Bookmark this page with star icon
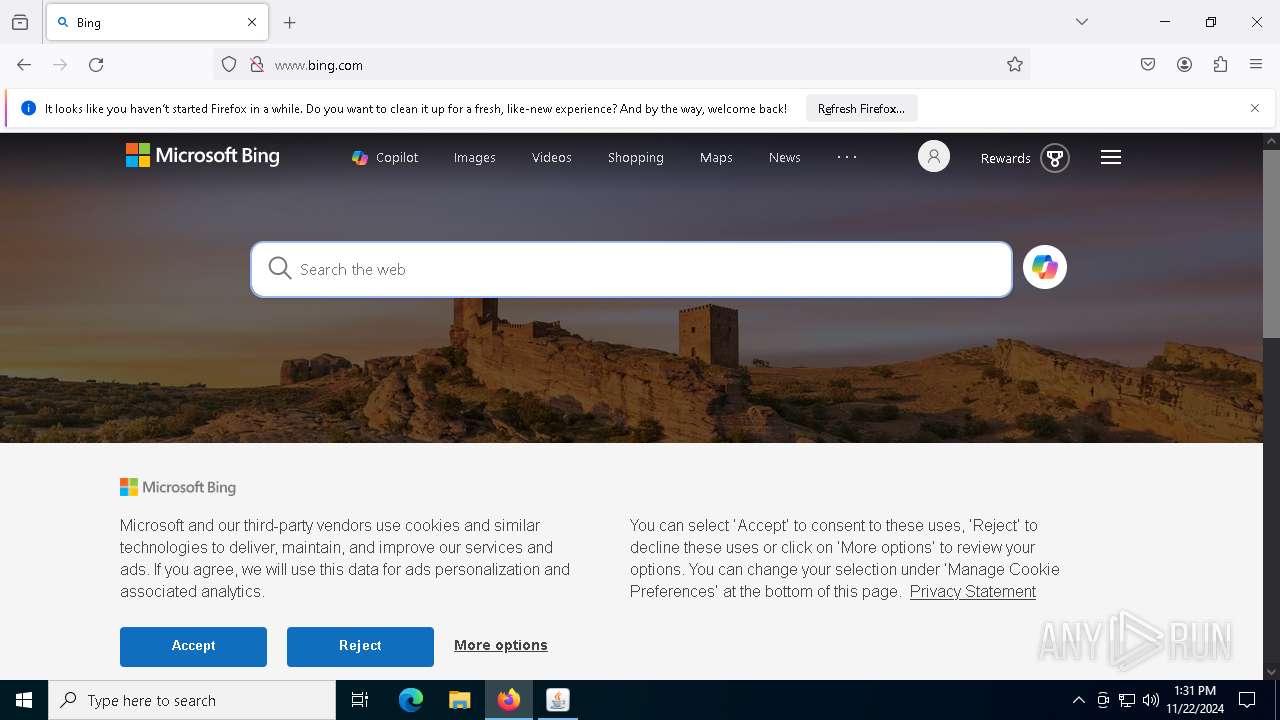Image resolution: width=1280 pixels, height=720 pixels. click(1015, 65)
